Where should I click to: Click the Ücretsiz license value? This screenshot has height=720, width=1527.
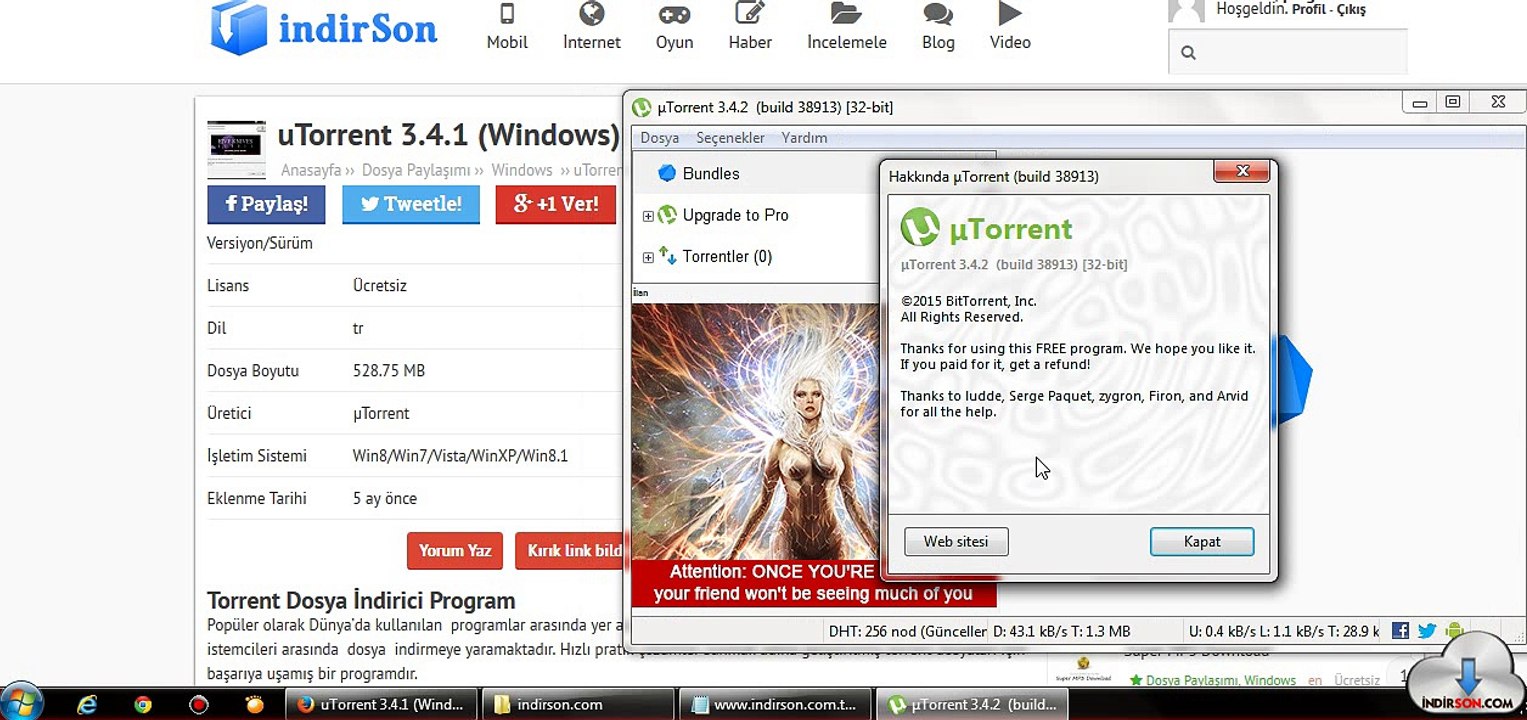click(x=380, y=285)
